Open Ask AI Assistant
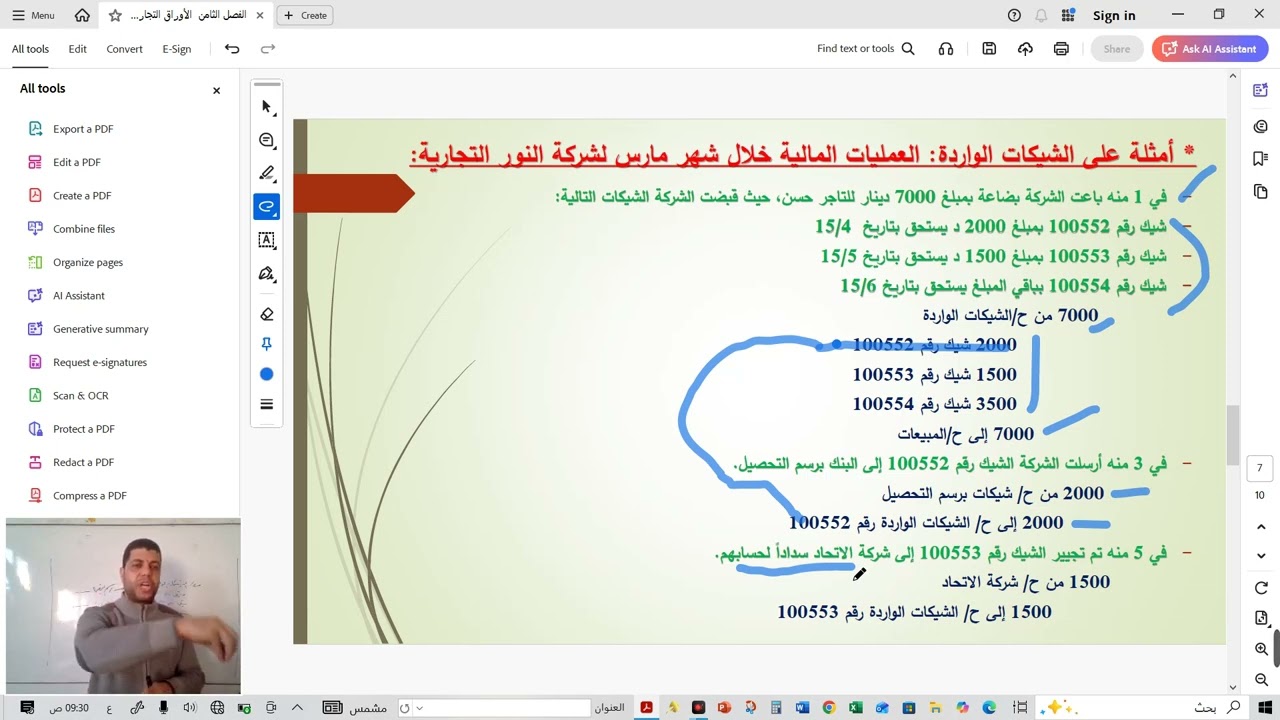Viewport: 1280px width, 720px height. pos(1210,49)
